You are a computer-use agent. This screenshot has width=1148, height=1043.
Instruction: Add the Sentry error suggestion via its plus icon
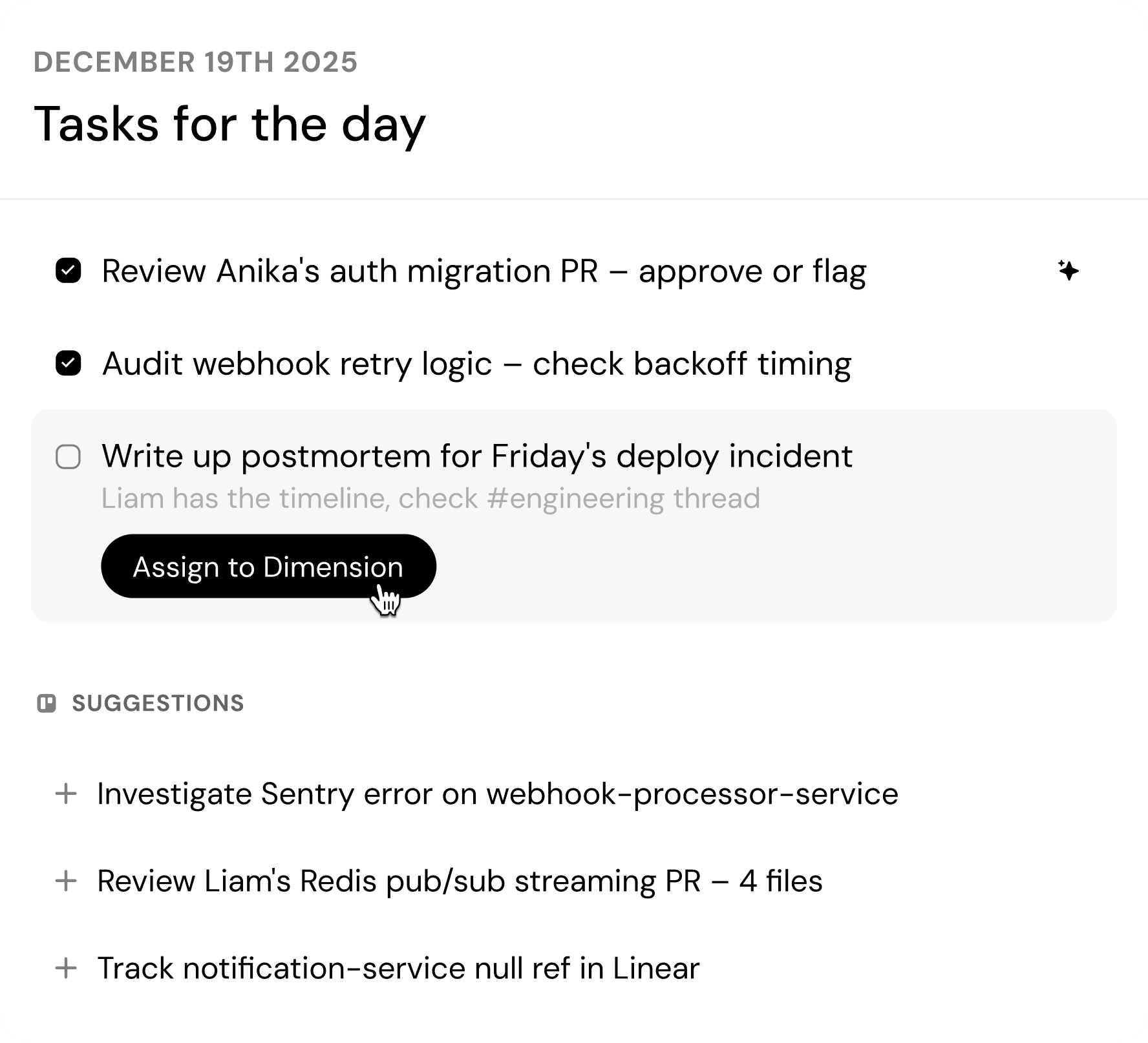[67, 794]
